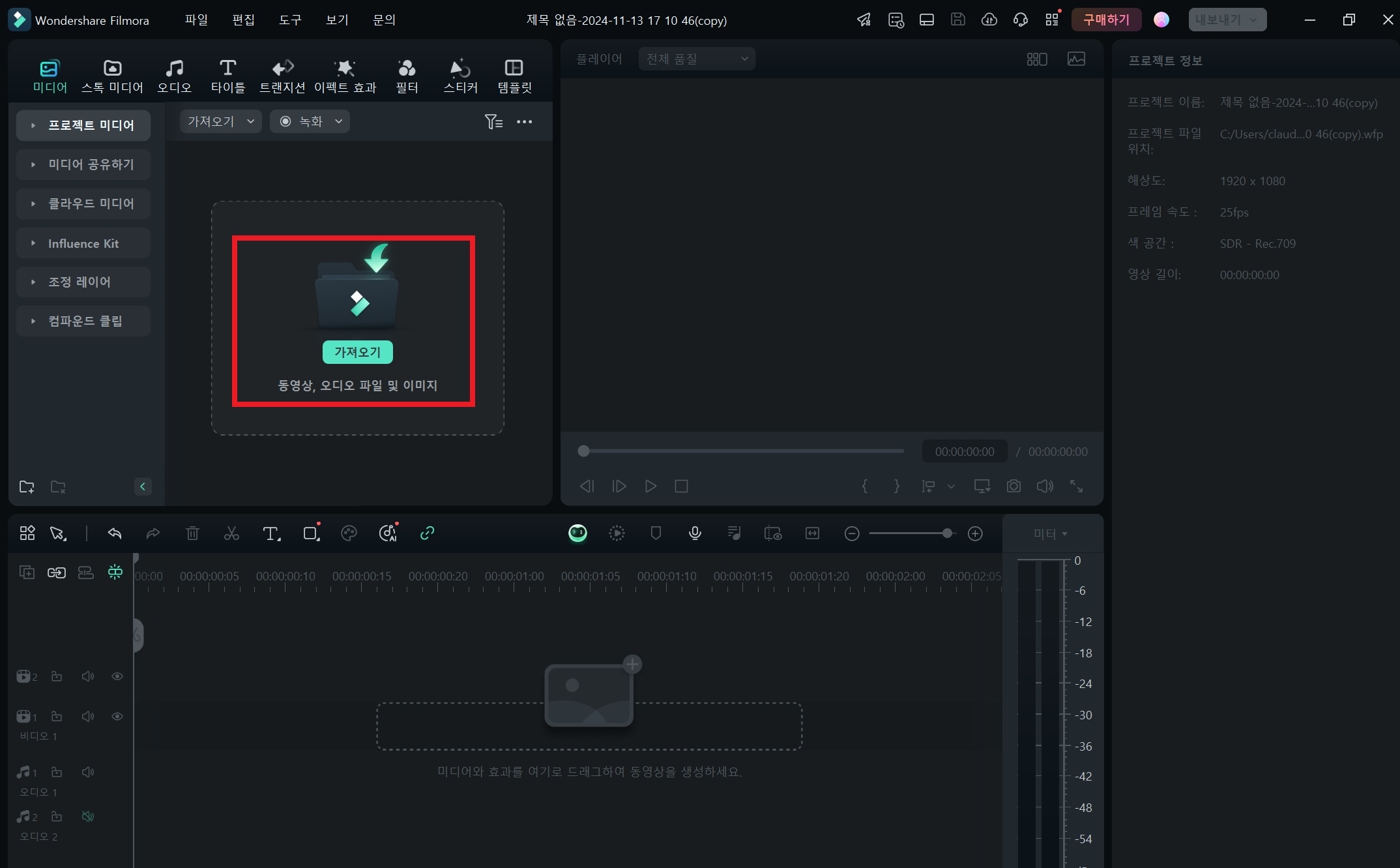Open the fullscreen expand icon in player

[x=1077, y=486]
